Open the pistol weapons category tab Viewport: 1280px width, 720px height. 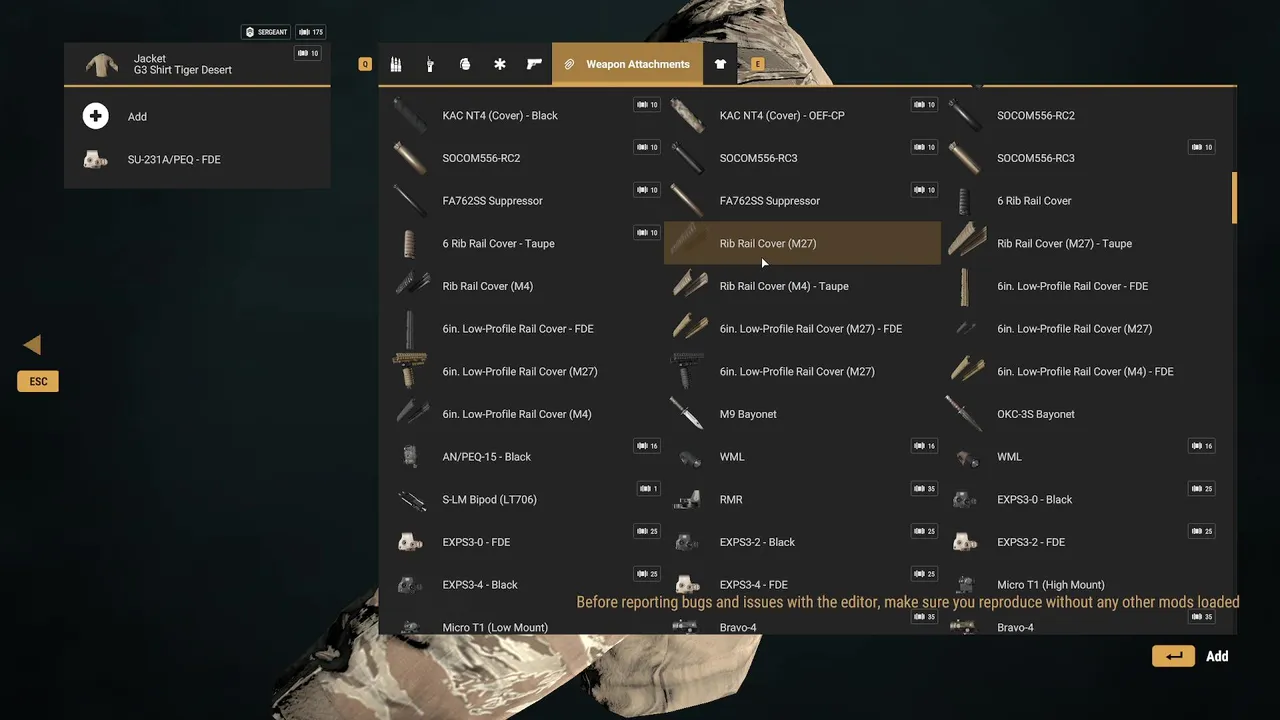[x=534, y=64]
